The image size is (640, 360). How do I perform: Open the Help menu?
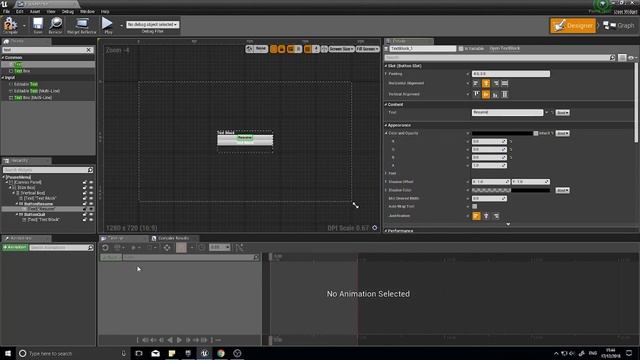coord(105,11)
